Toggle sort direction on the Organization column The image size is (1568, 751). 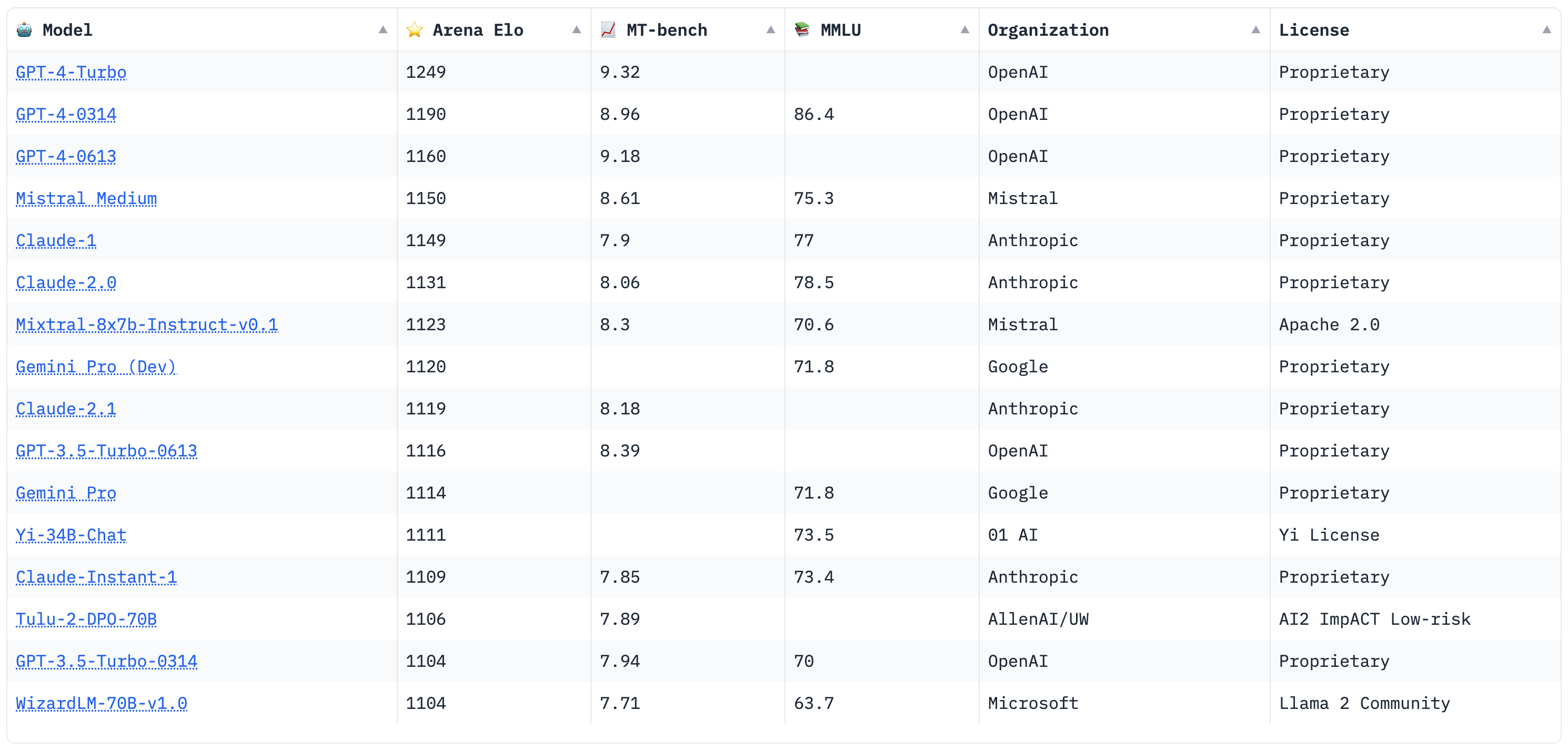point(1255,29)
